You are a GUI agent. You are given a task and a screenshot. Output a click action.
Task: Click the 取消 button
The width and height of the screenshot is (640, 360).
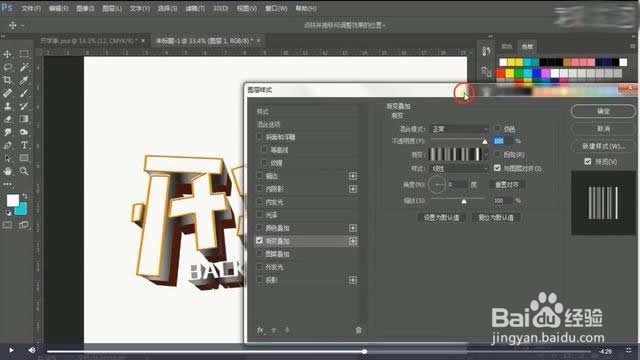tap(603, 129)
